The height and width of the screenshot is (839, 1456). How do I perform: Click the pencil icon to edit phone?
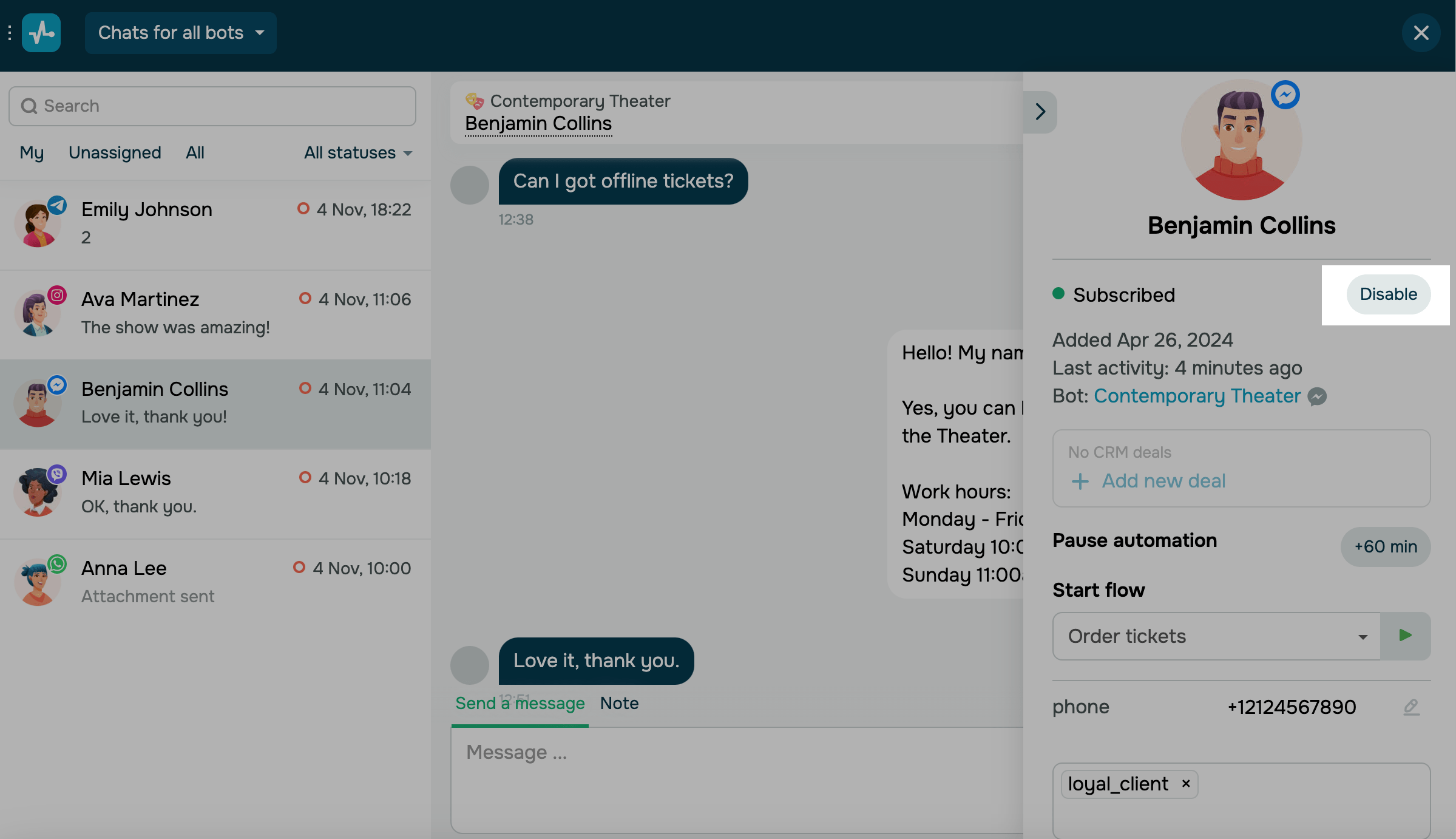pos(1411,707)
